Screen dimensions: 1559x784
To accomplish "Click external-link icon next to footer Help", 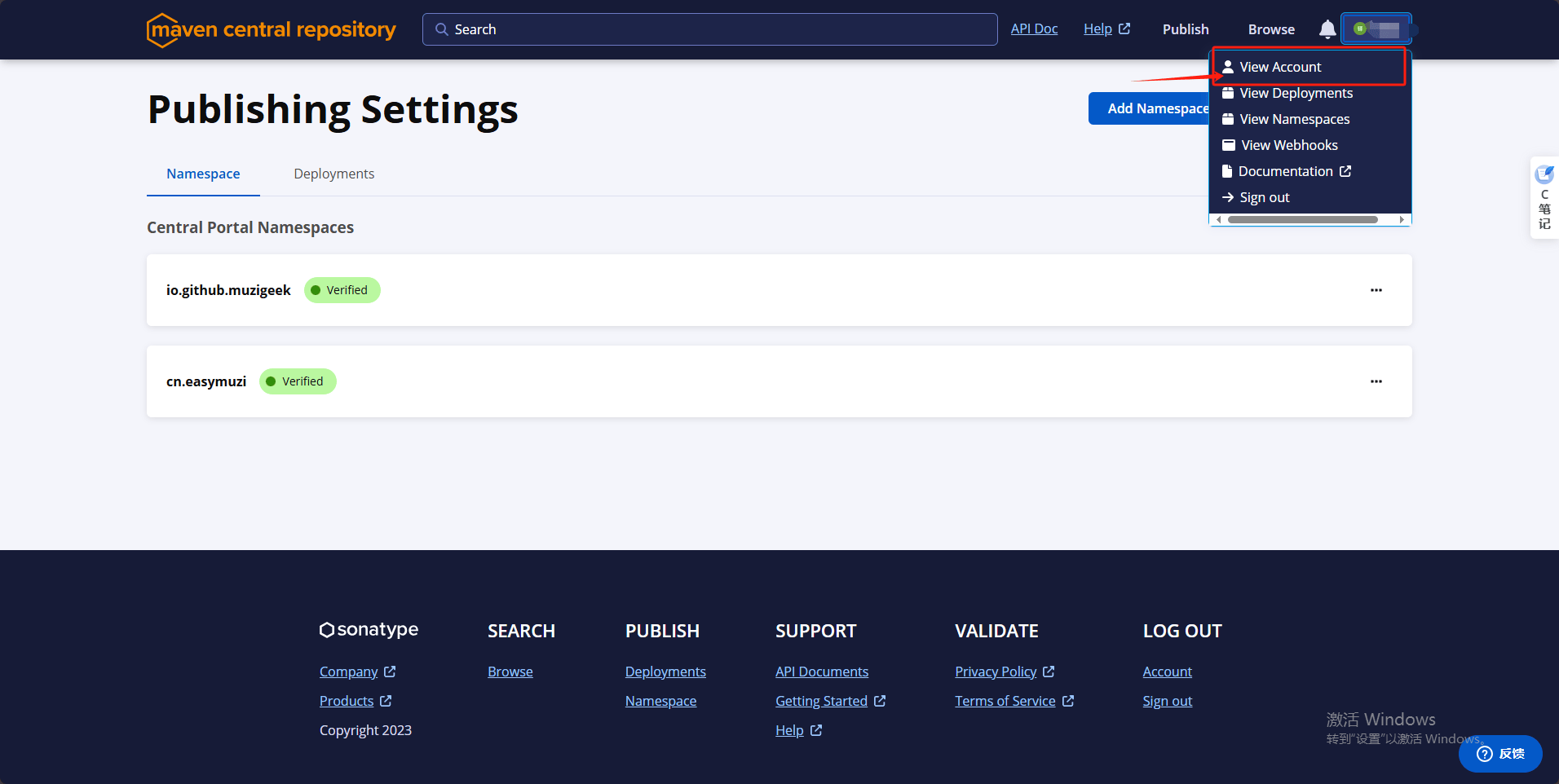I will (x=816, y=730).
